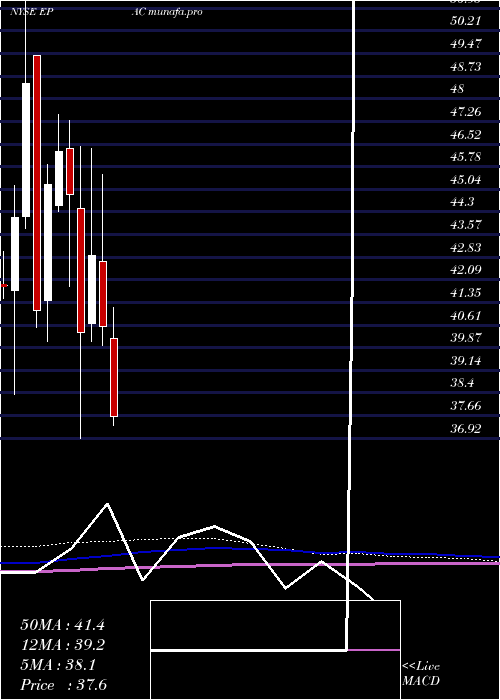Click the tall white candle reaching 48

point(26,150)
